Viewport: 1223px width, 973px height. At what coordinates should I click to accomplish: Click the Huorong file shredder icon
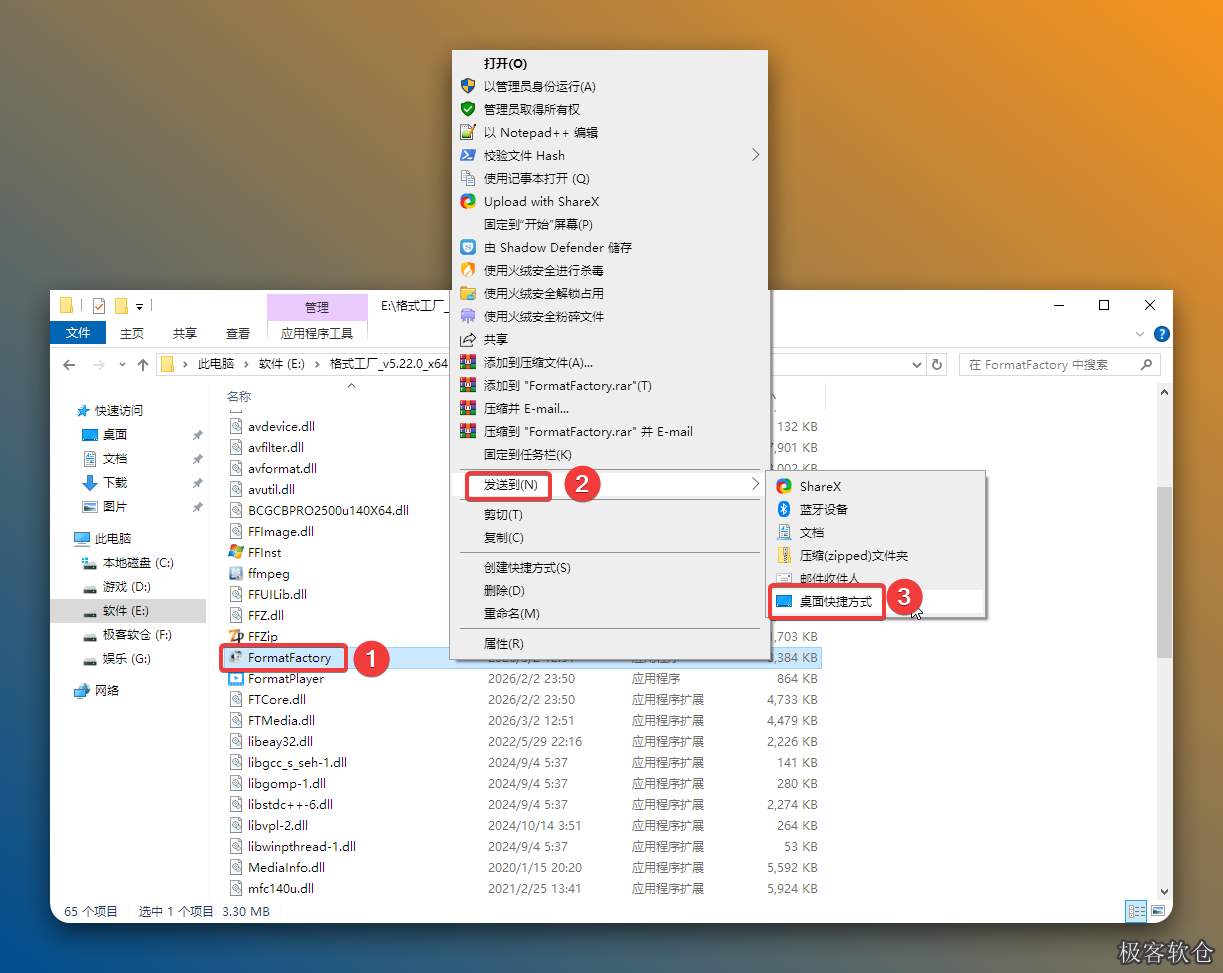click(x=467, y=316)
